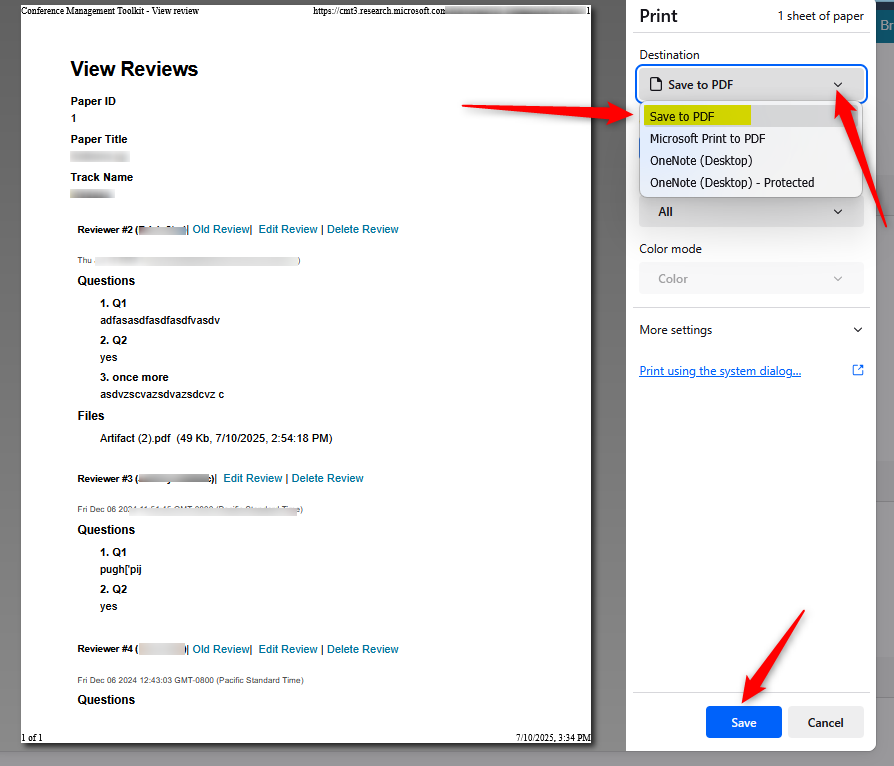Image resolution: width=894 pixels, height=766 pixels.
Task: Click Edit Review for Reviewer #2
Action: coord(288,230)
